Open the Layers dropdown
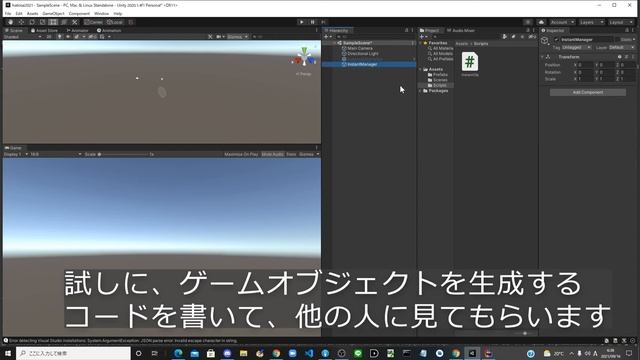 (591, 22)
